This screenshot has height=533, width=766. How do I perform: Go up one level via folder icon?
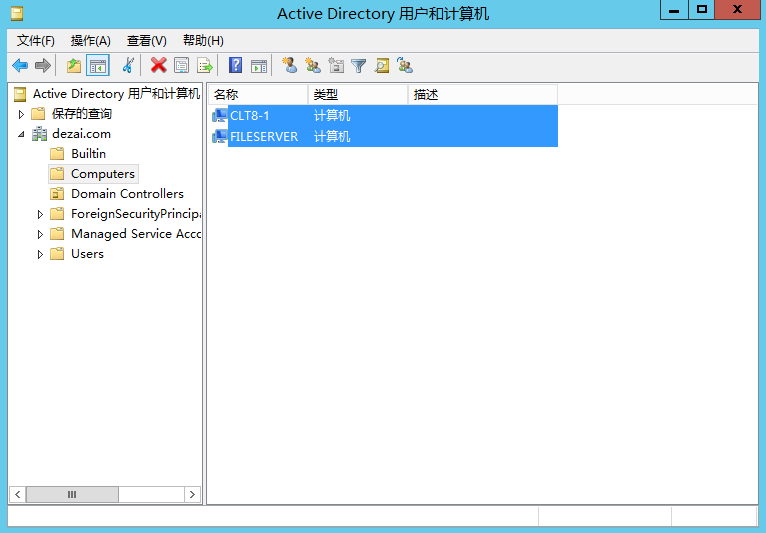[x=74, y=65]
